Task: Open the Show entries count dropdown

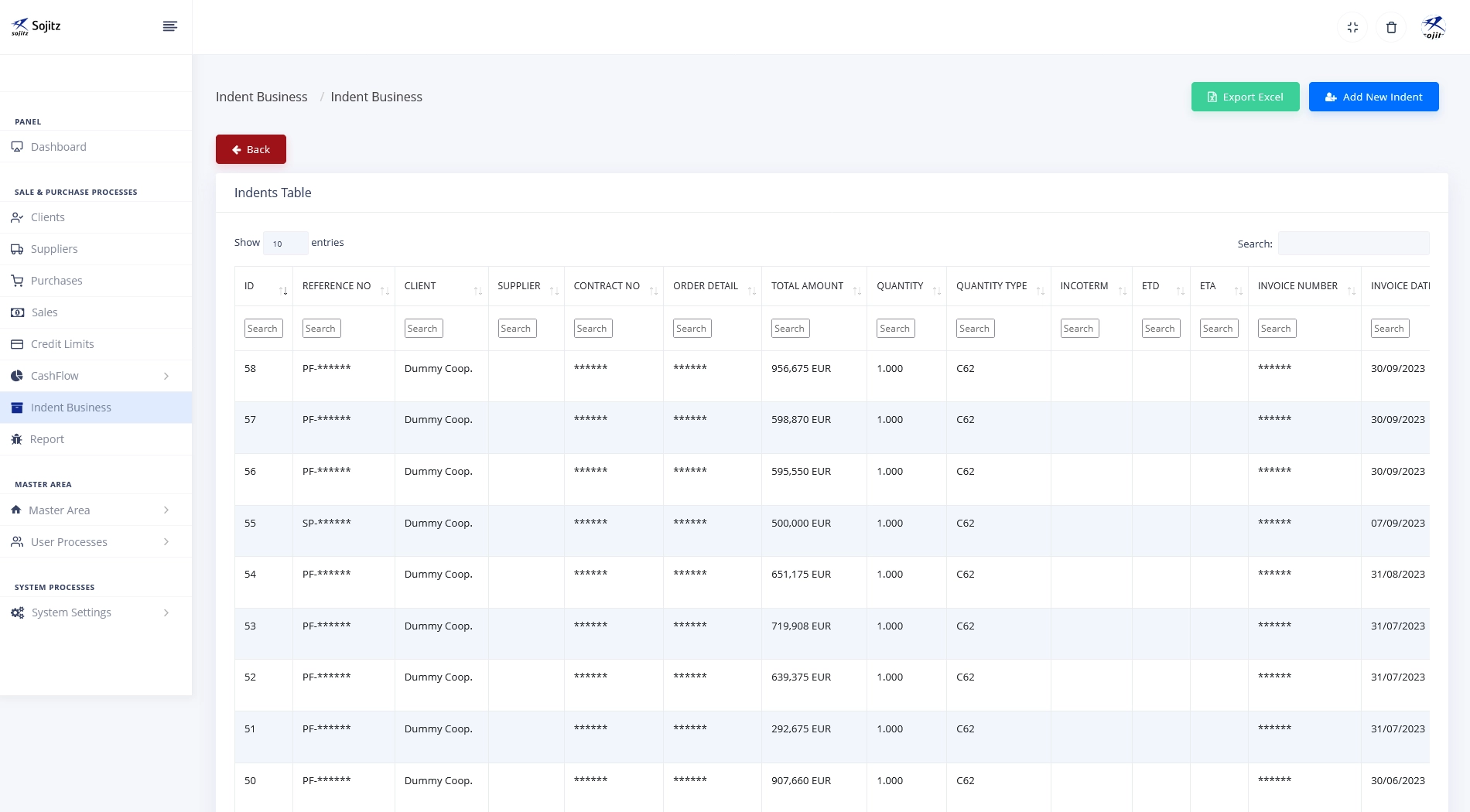Action: (285, 243)
